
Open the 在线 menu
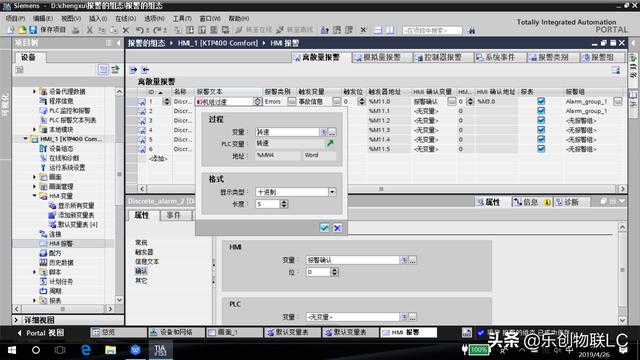click(x=125, y=18)
